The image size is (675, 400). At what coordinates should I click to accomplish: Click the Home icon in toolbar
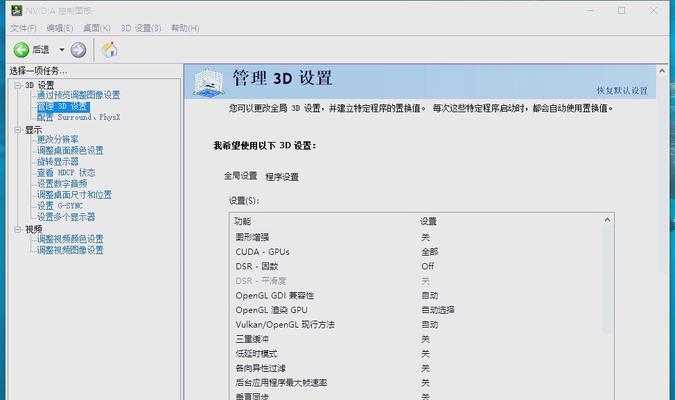tap(109, 50)
